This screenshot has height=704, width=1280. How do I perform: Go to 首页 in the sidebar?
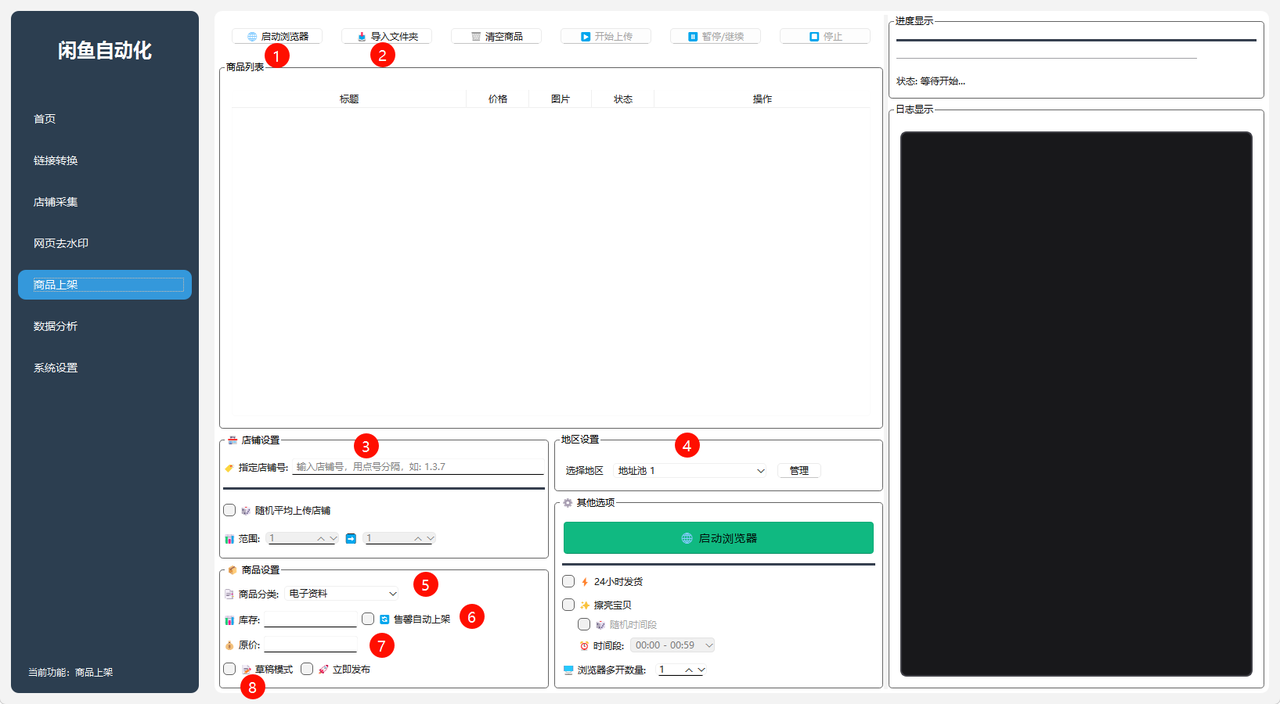coord(105,119)
